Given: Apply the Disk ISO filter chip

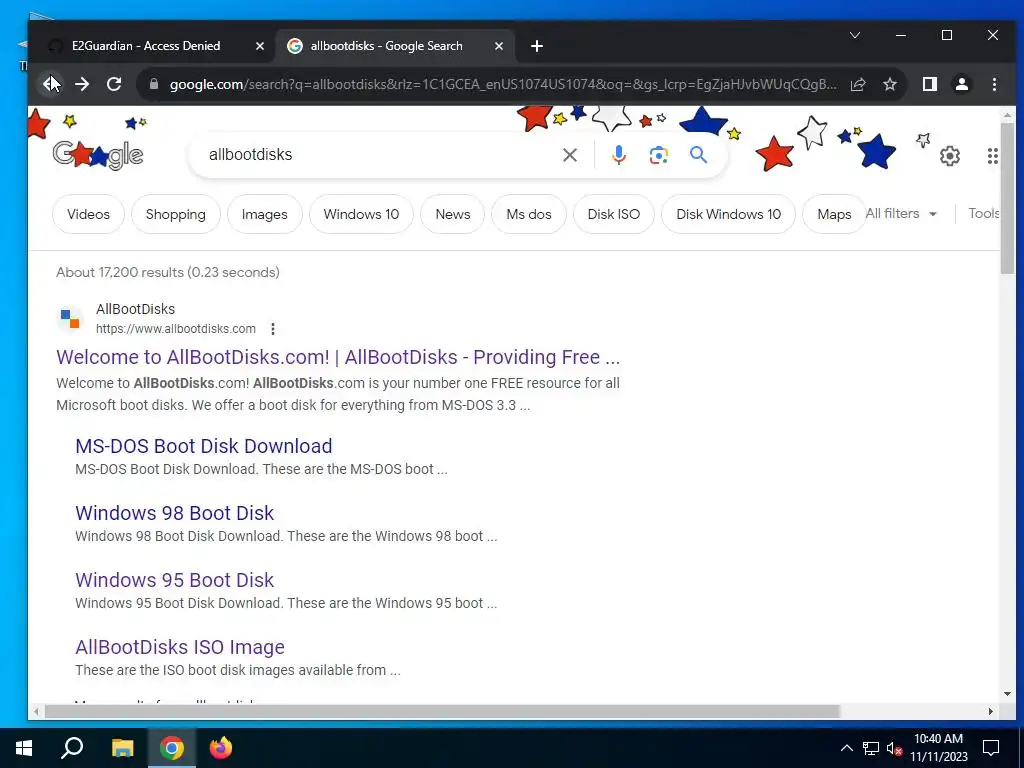Looking at the screenshot, I should coord(614,214).
